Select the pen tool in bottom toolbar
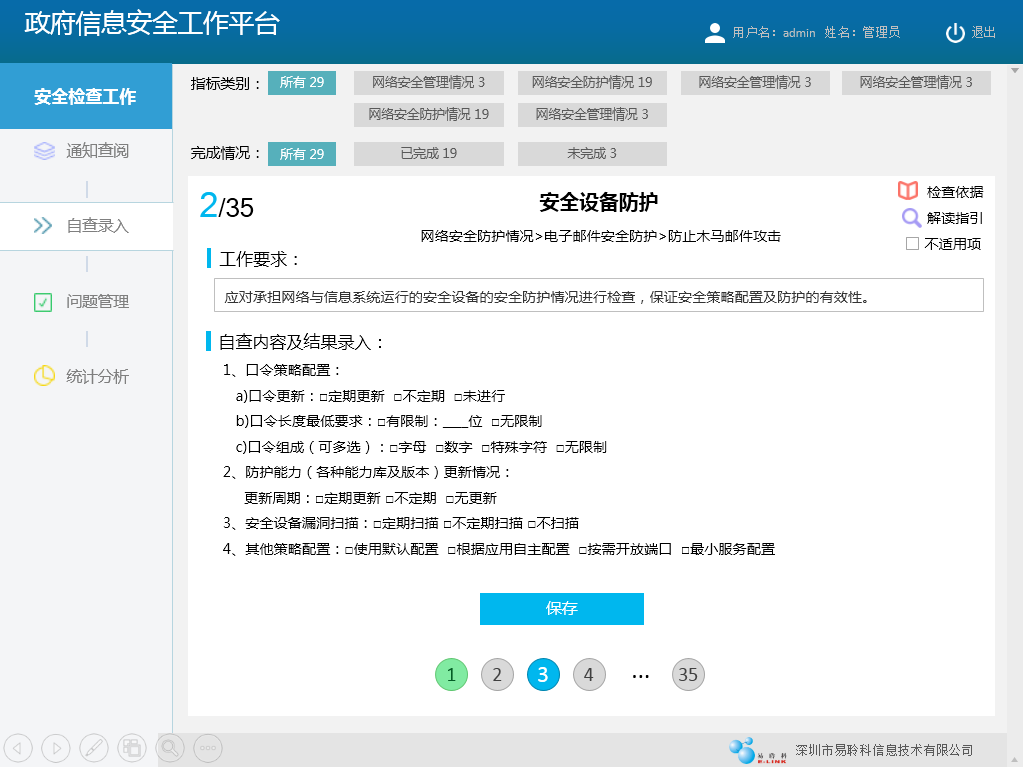 tap(93, 747)
